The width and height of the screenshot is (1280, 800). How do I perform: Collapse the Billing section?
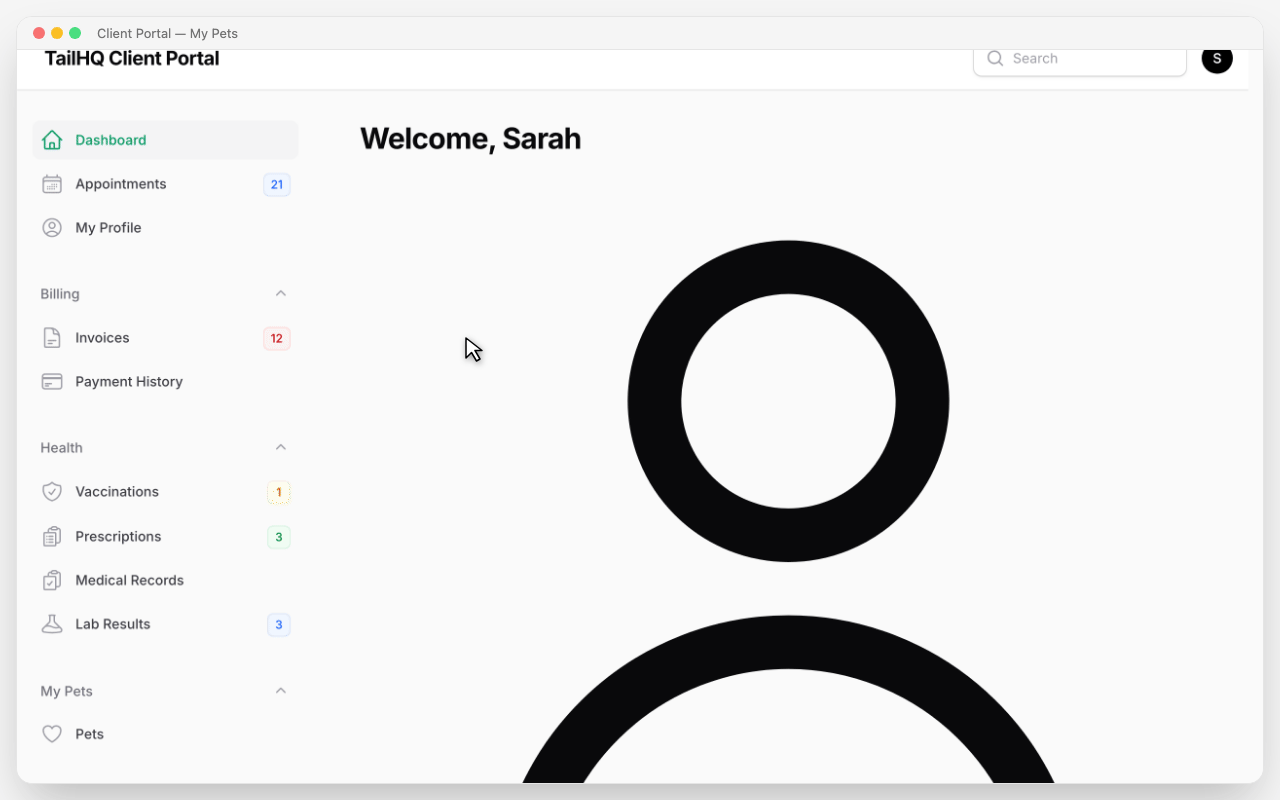tap(280, 293)
